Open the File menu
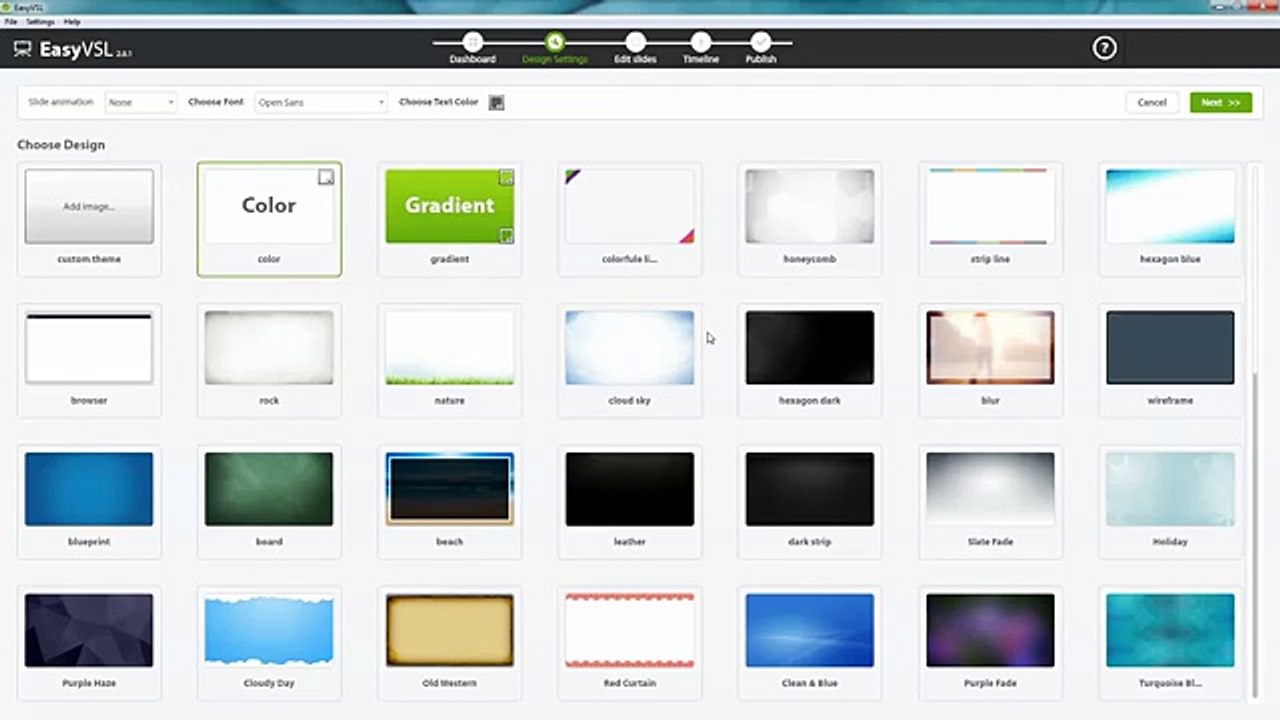Viewport: 1280px width, 720px height. click(11, 21)
